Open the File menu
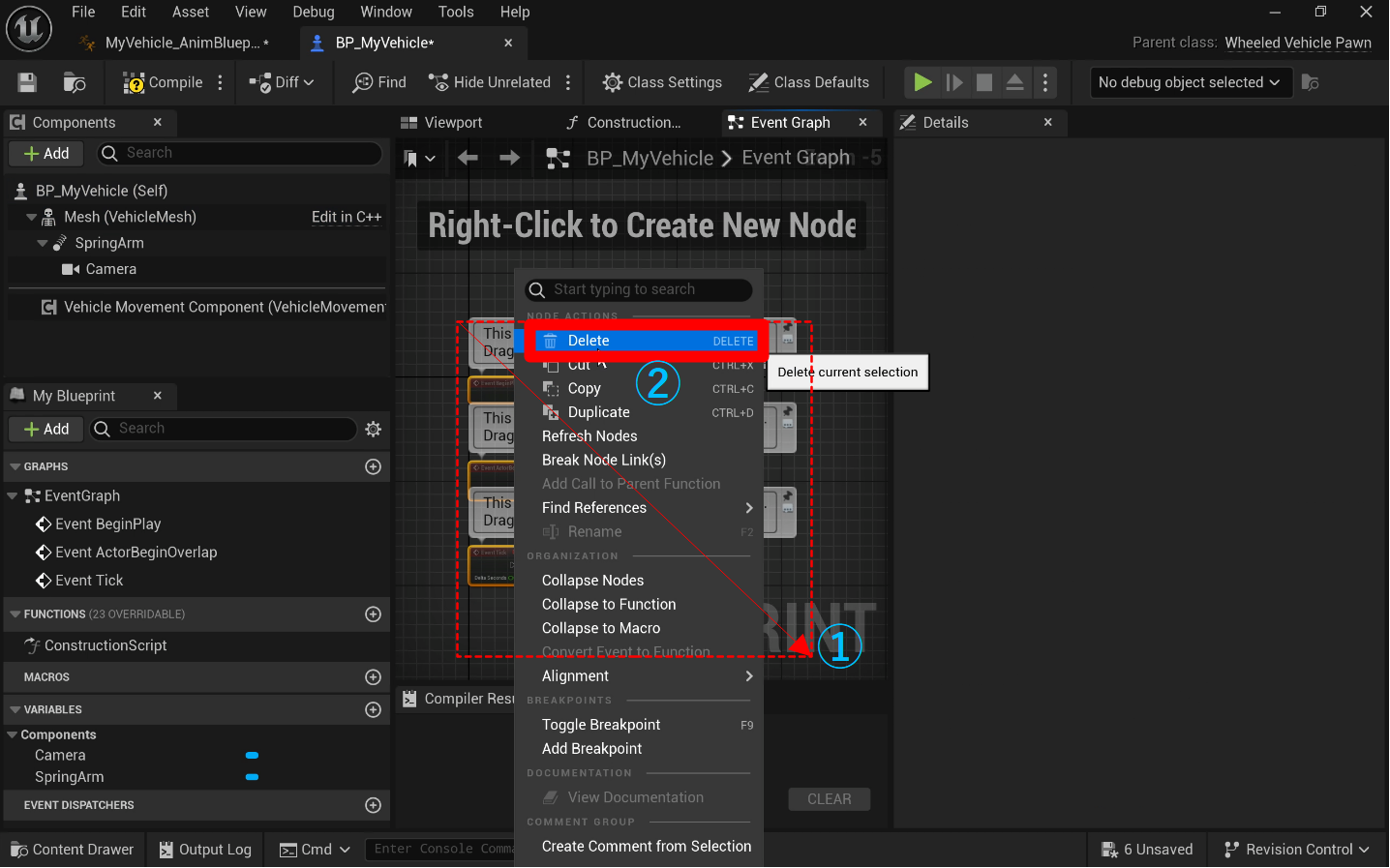The height and width of the screenshot is (868, 1390). [x=83, y=12]
